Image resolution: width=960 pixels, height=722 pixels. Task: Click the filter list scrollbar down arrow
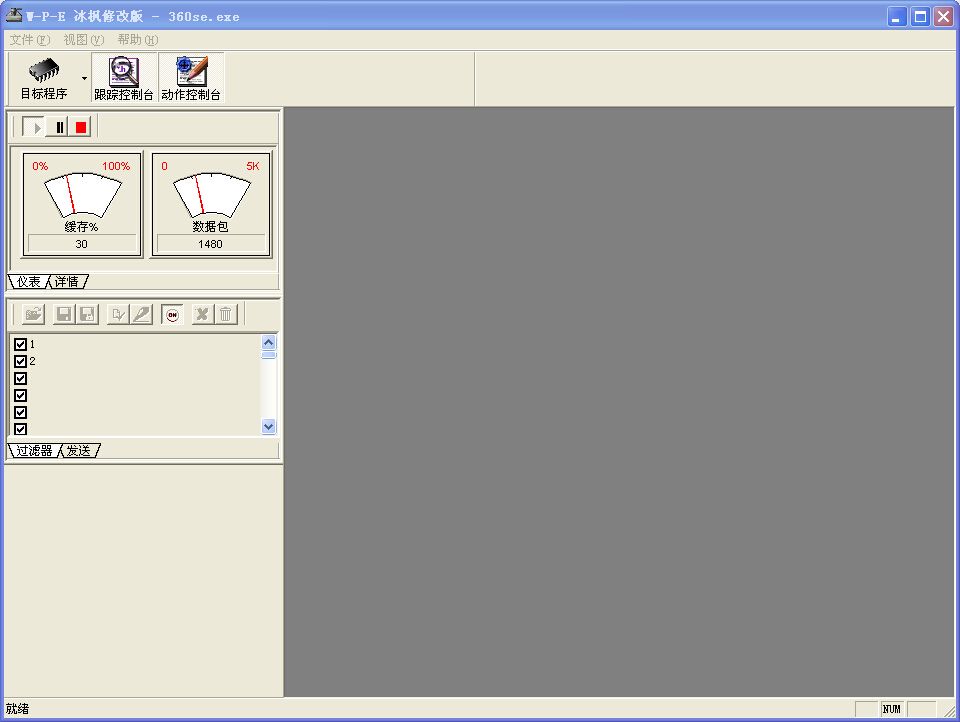point(268,426)
